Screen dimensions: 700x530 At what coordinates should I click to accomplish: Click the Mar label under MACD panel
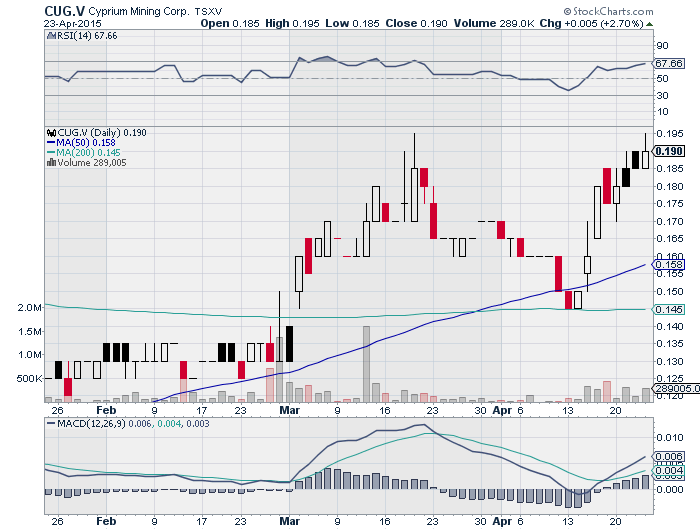(290, 521)
